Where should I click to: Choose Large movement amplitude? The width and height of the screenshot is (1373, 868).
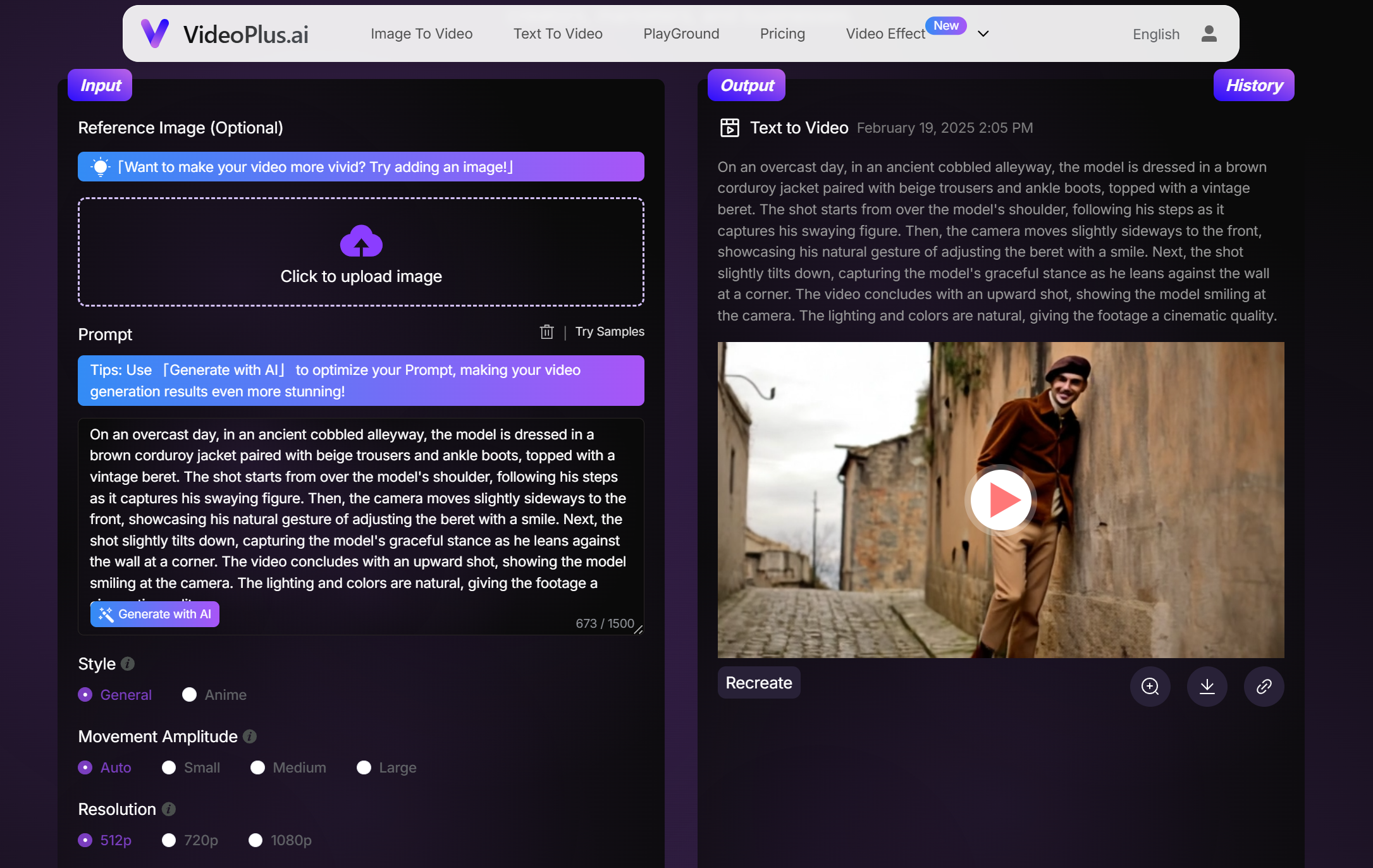coord(364,767)
